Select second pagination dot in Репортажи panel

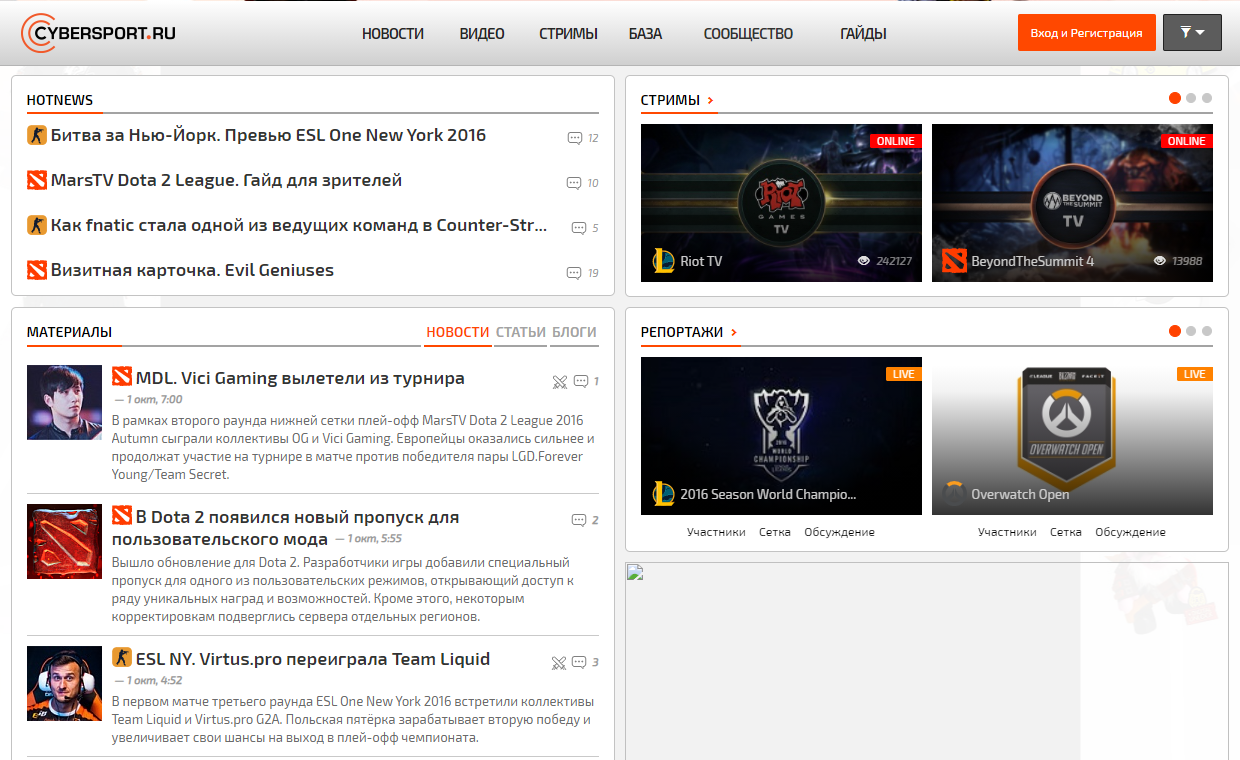(x=1191, y=331)
